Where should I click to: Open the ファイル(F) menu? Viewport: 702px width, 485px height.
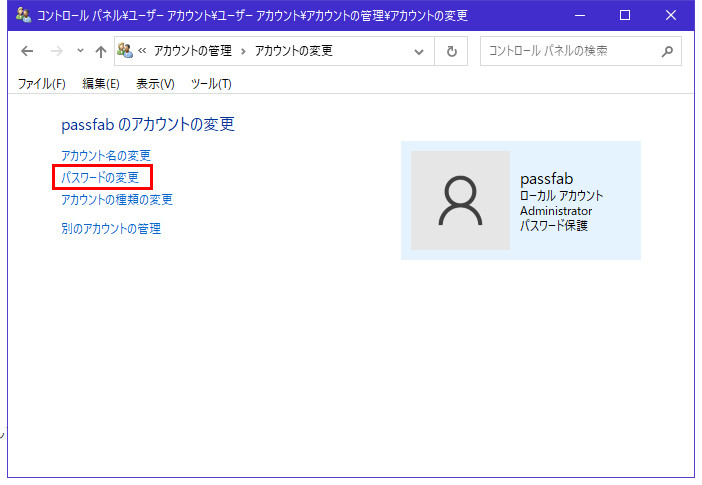[41, 83]
